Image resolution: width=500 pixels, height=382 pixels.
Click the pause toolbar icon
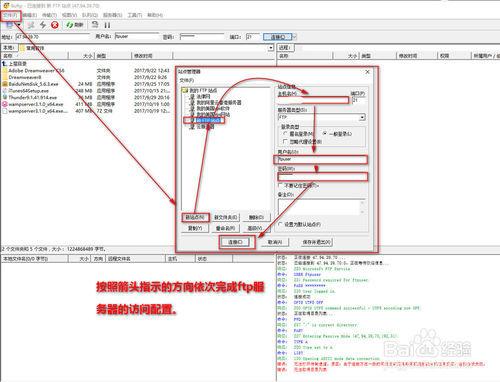pos(107,25)
